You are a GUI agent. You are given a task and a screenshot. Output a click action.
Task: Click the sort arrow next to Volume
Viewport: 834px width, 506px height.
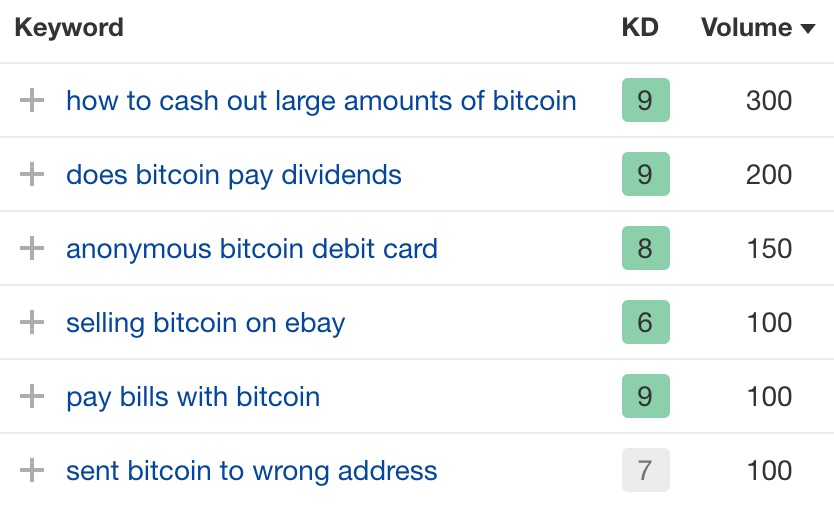click(808, 29)
